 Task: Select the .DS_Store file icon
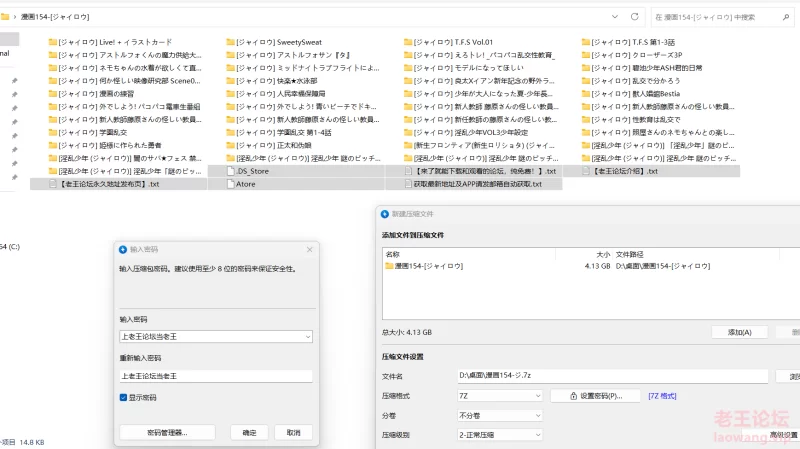click(231, 171)
